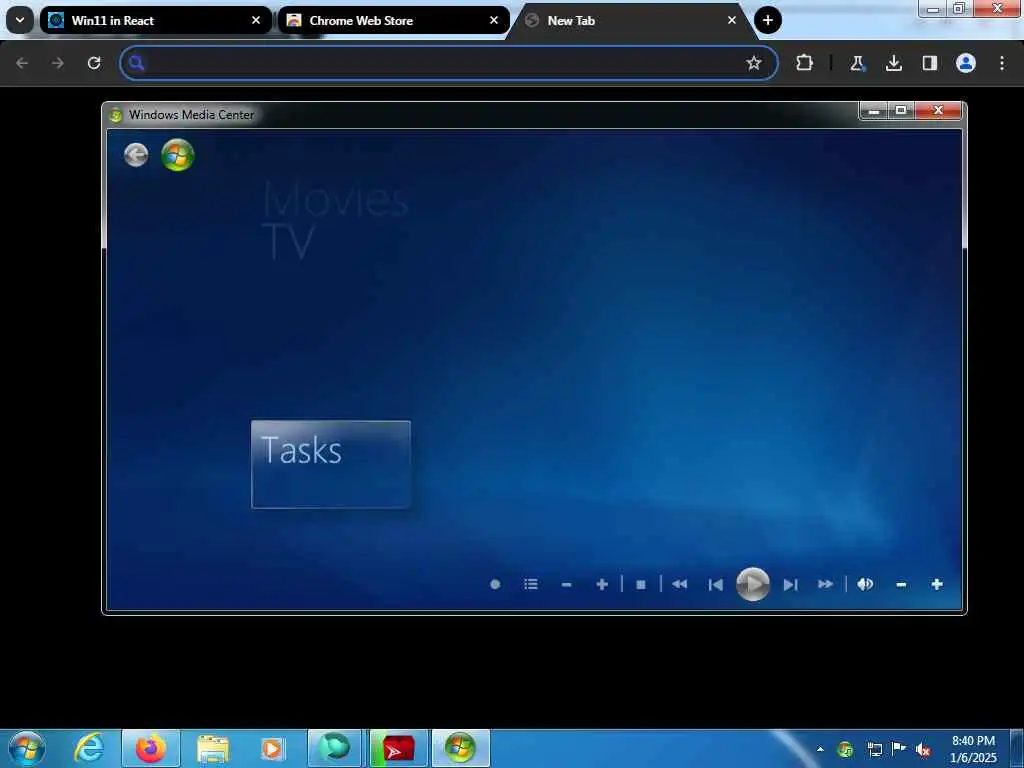Mute the Media Center audio
Screen dimensions: 1024x768
pyautogui.click(x=865, y=584)
